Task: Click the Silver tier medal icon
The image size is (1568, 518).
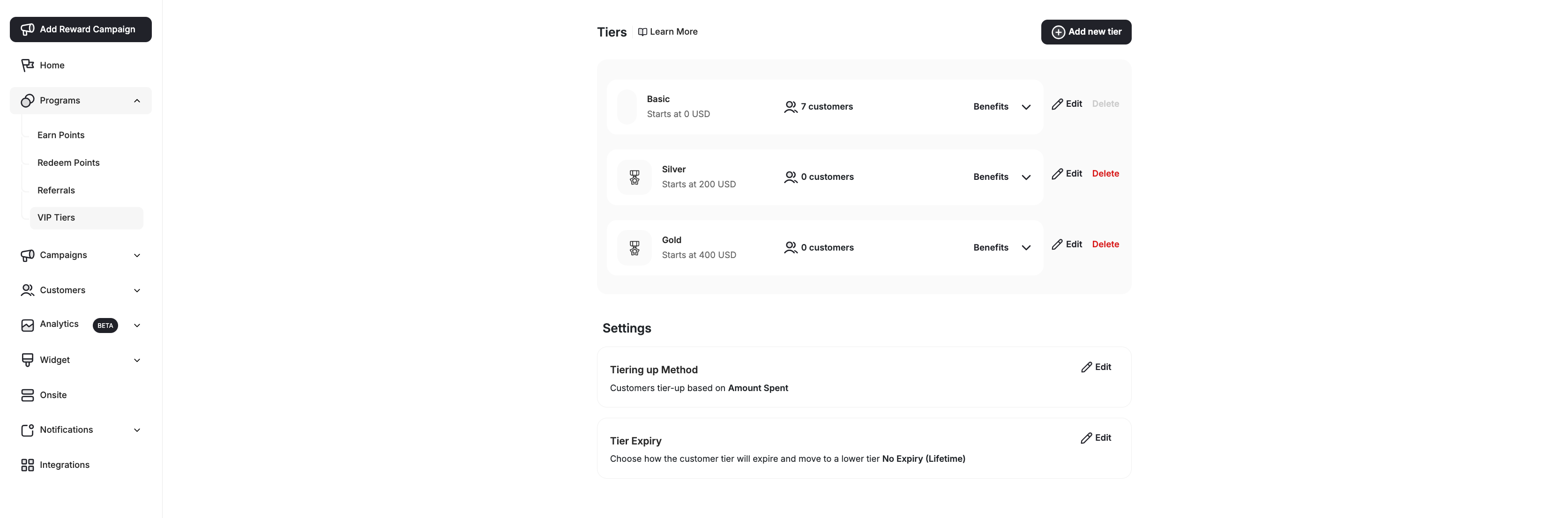Action: click(x=634, y=177)
